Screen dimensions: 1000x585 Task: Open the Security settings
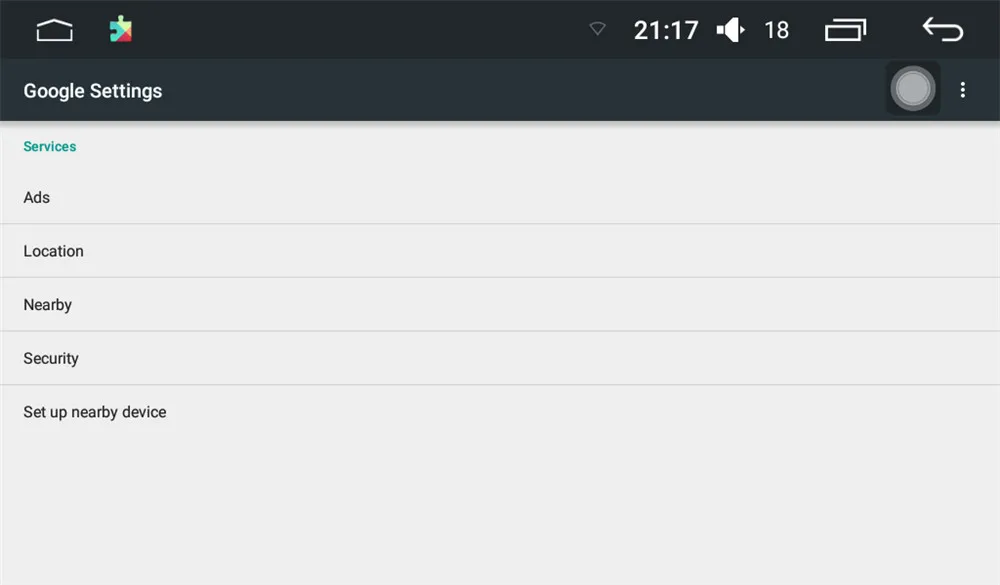pyautogui.click(x=500, y=358)
